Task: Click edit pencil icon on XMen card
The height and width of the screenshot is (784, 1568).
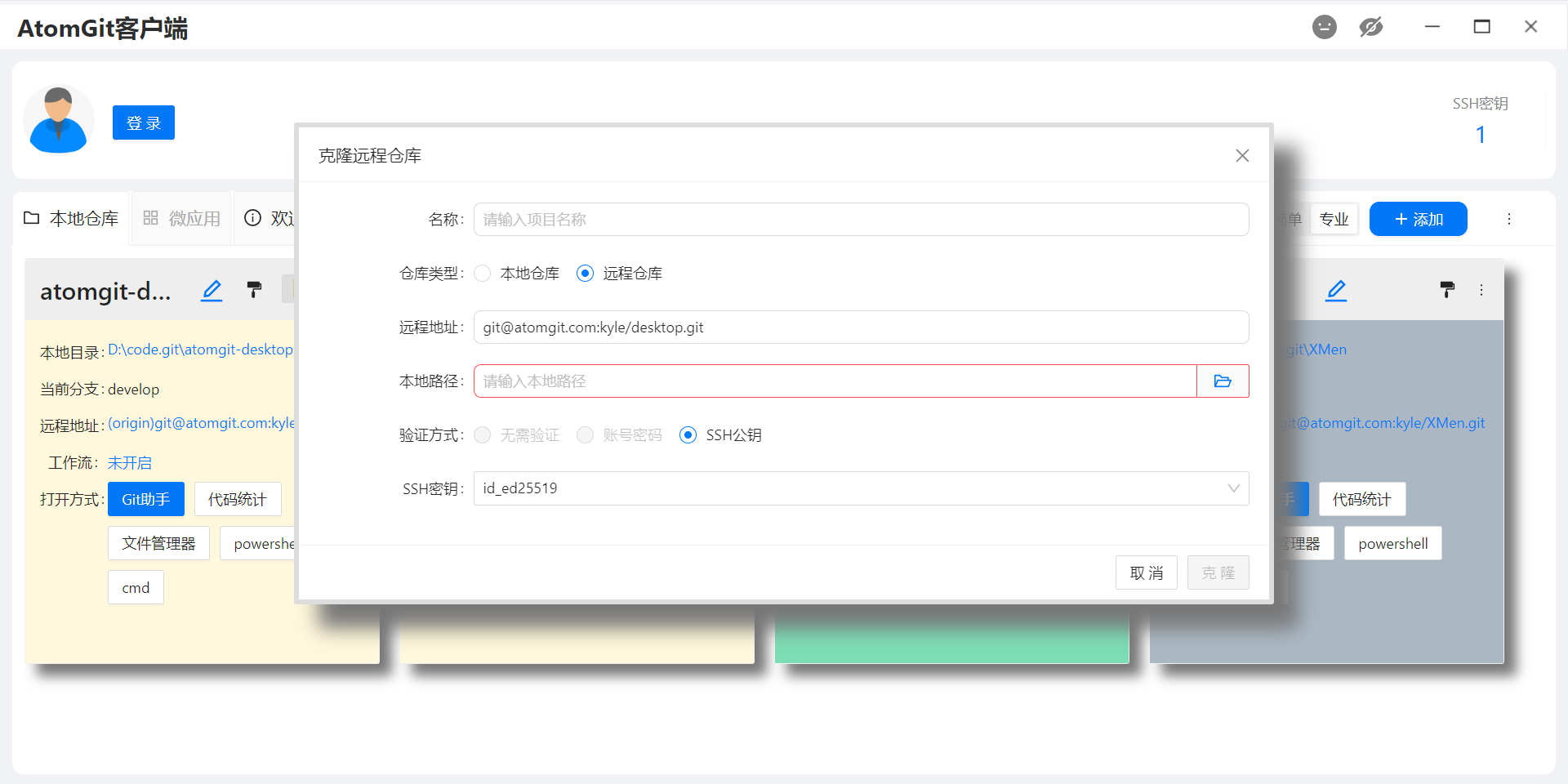Action: 1336,290
